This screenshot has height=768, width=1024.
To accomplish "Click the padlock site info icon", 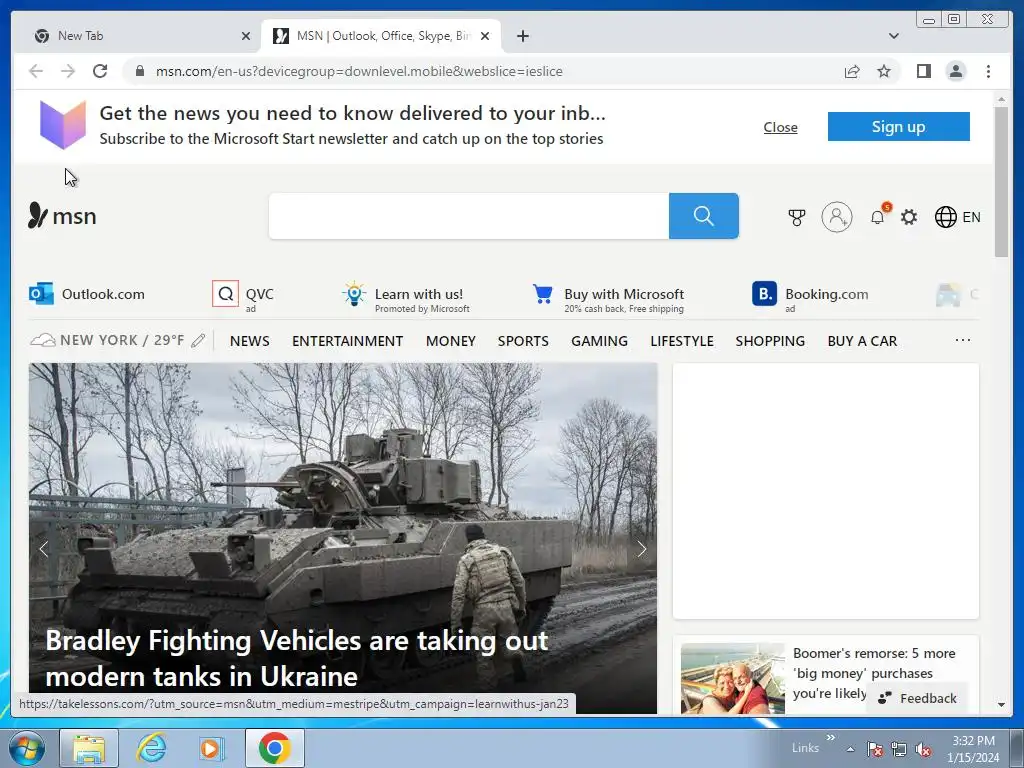I will [140, 71].
